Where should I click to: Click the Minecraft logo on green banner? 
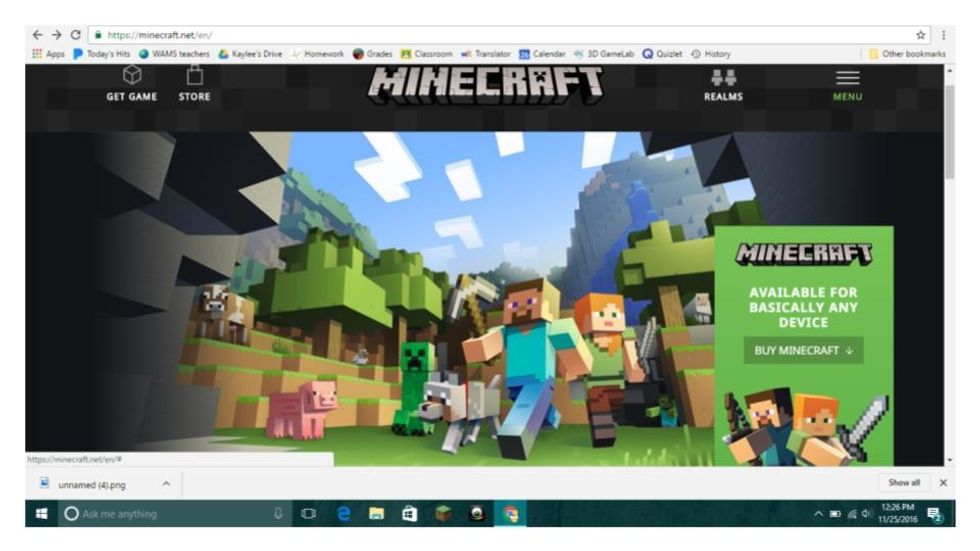point(804,254)
